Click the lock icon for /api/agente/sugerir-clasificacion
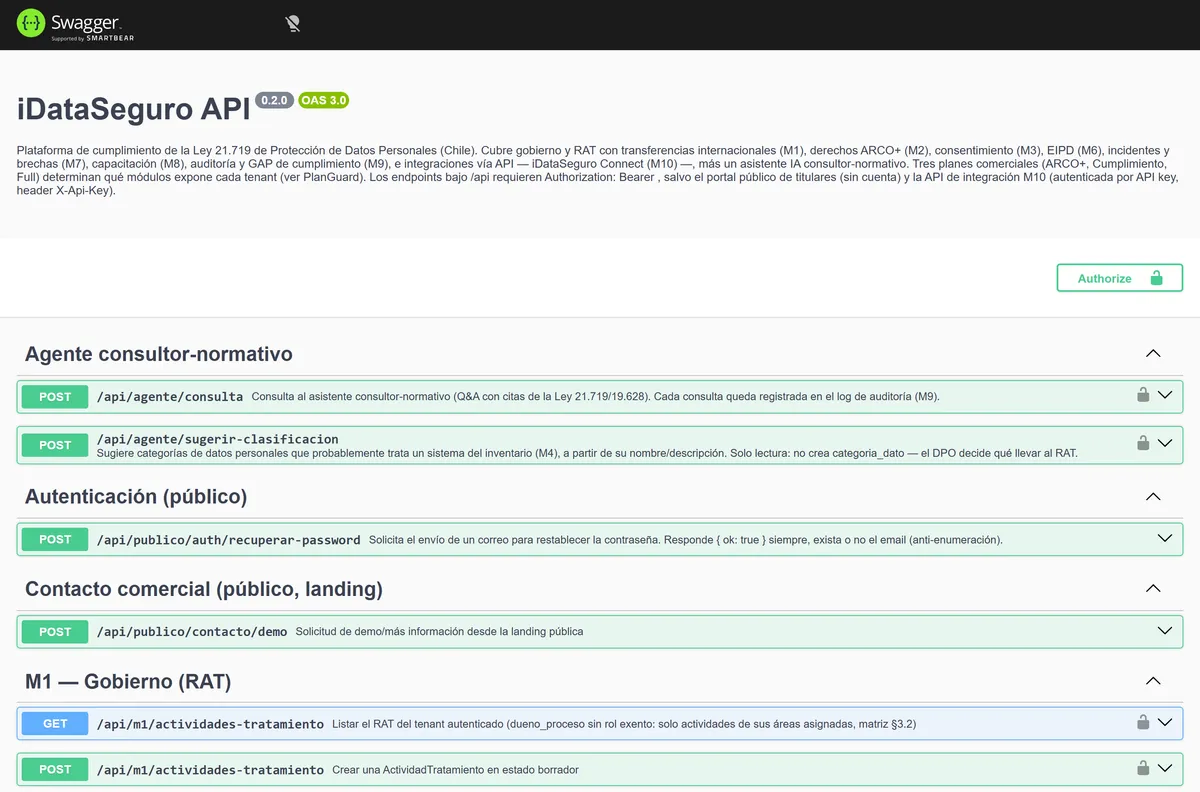Image resolution: width=1200 pixels, height=792 pixels. [1143, 442]
